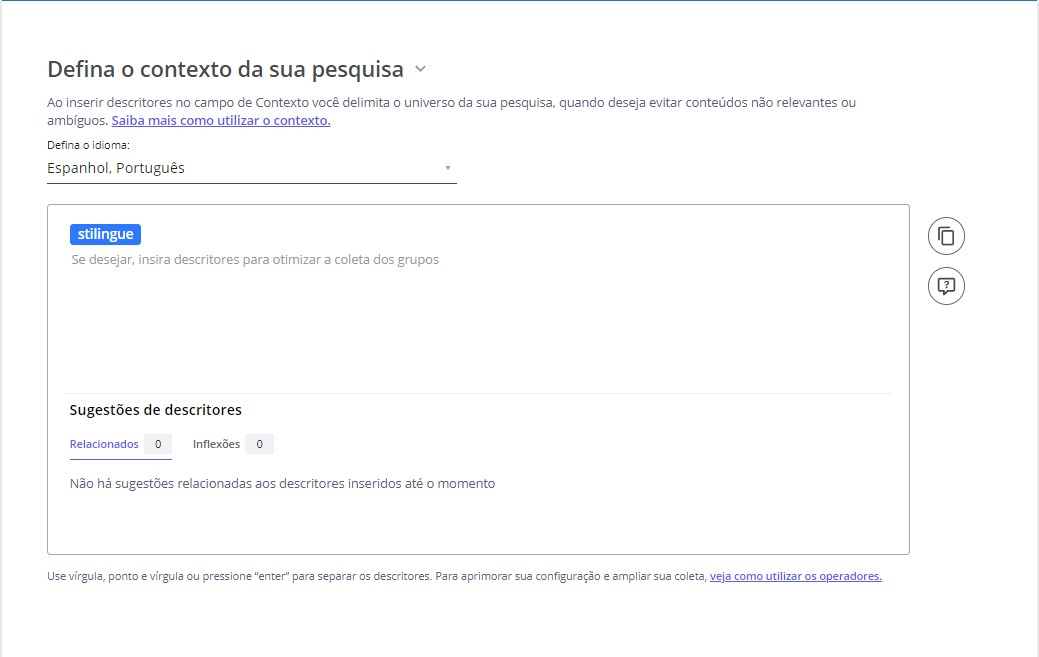The height and width of the screenshot is (657, 1039).
Task: Follow the 'veja como utilizar os operadores' link
Action: pos(795,577)
